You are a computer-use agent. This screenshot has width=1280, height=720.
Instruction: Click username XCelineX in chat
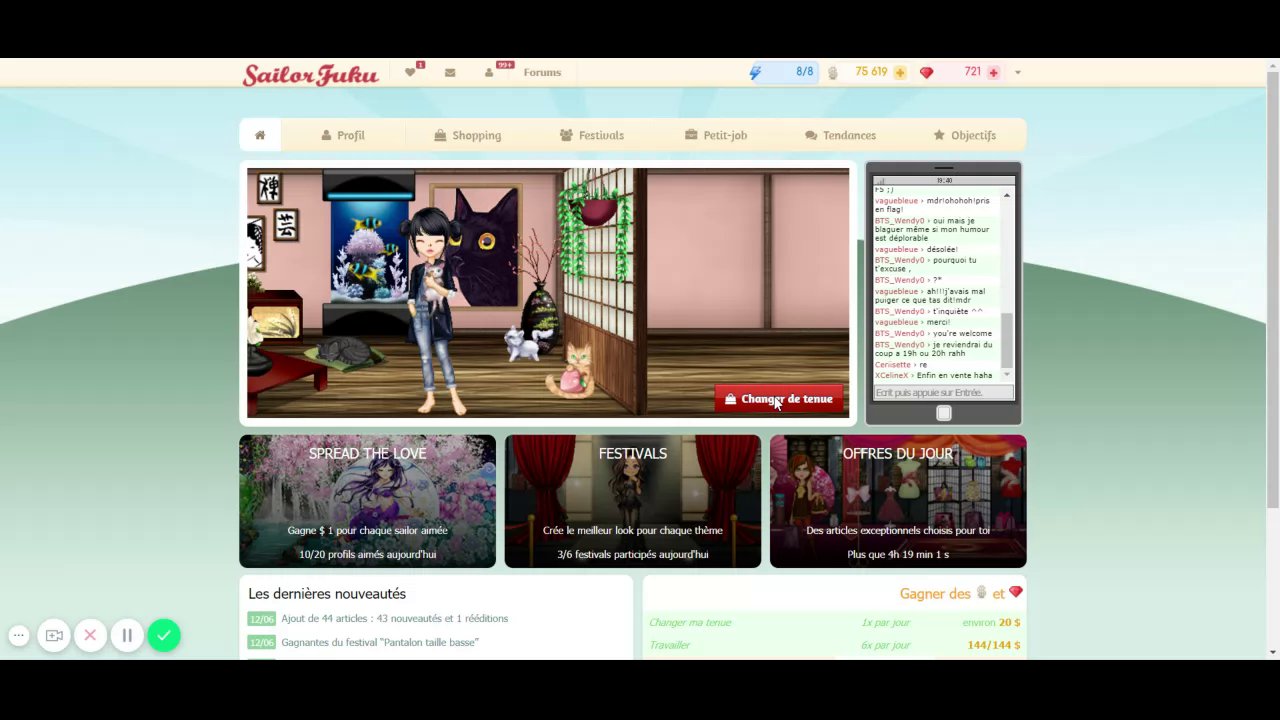(x=892, y=375)
